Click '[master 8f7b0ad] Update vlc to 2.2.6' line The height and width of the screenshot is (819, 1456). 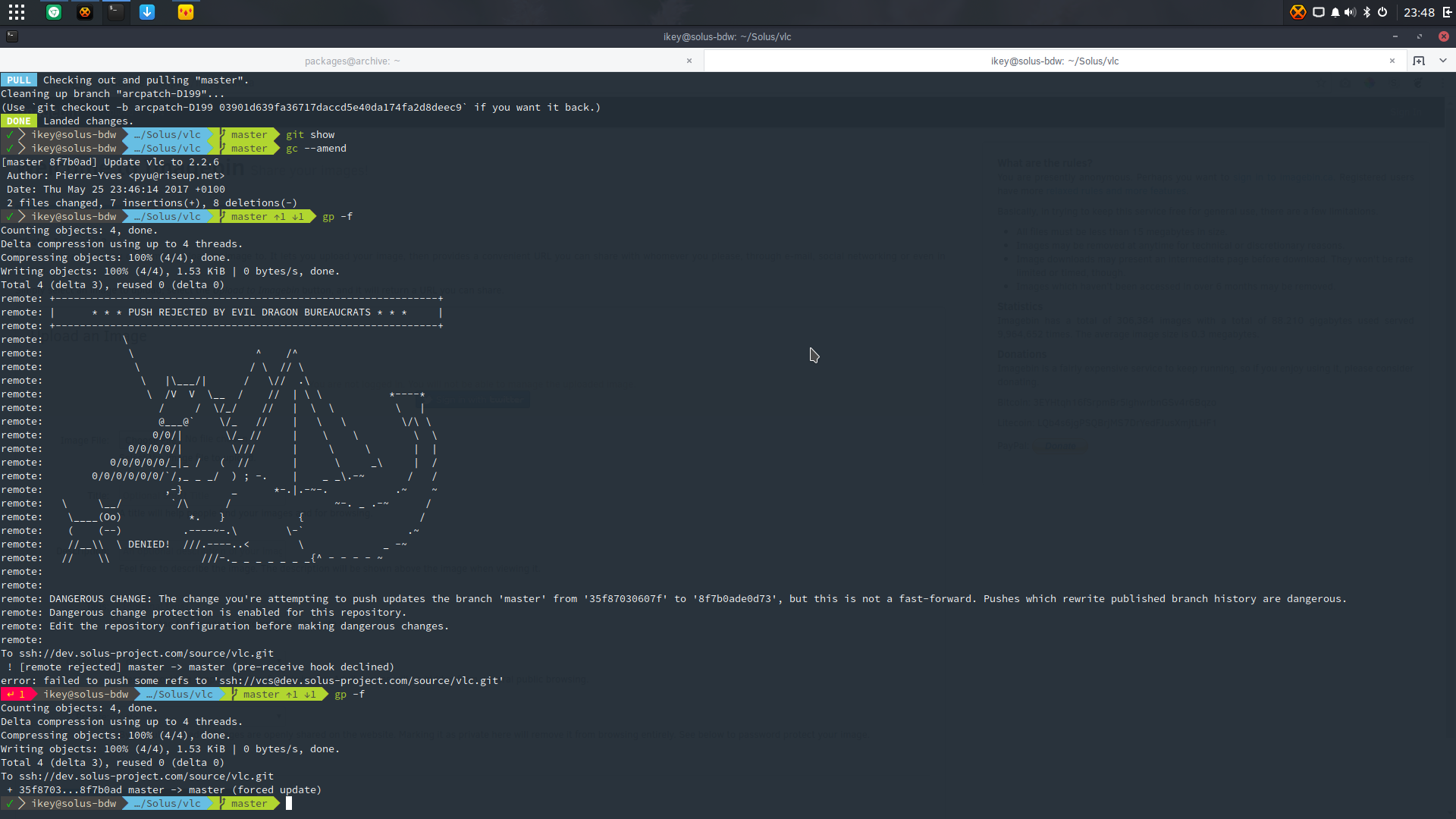110,162
